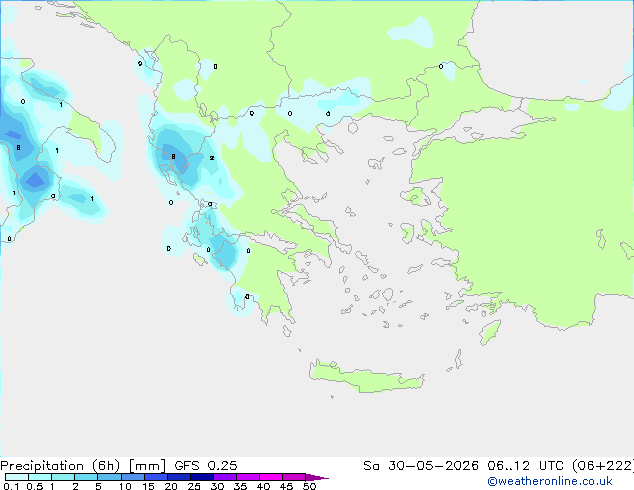Image resolution: width=634 pixels, height=490 pixels.
Task: Click the island of Rhodes on the map
Action: 490,332
